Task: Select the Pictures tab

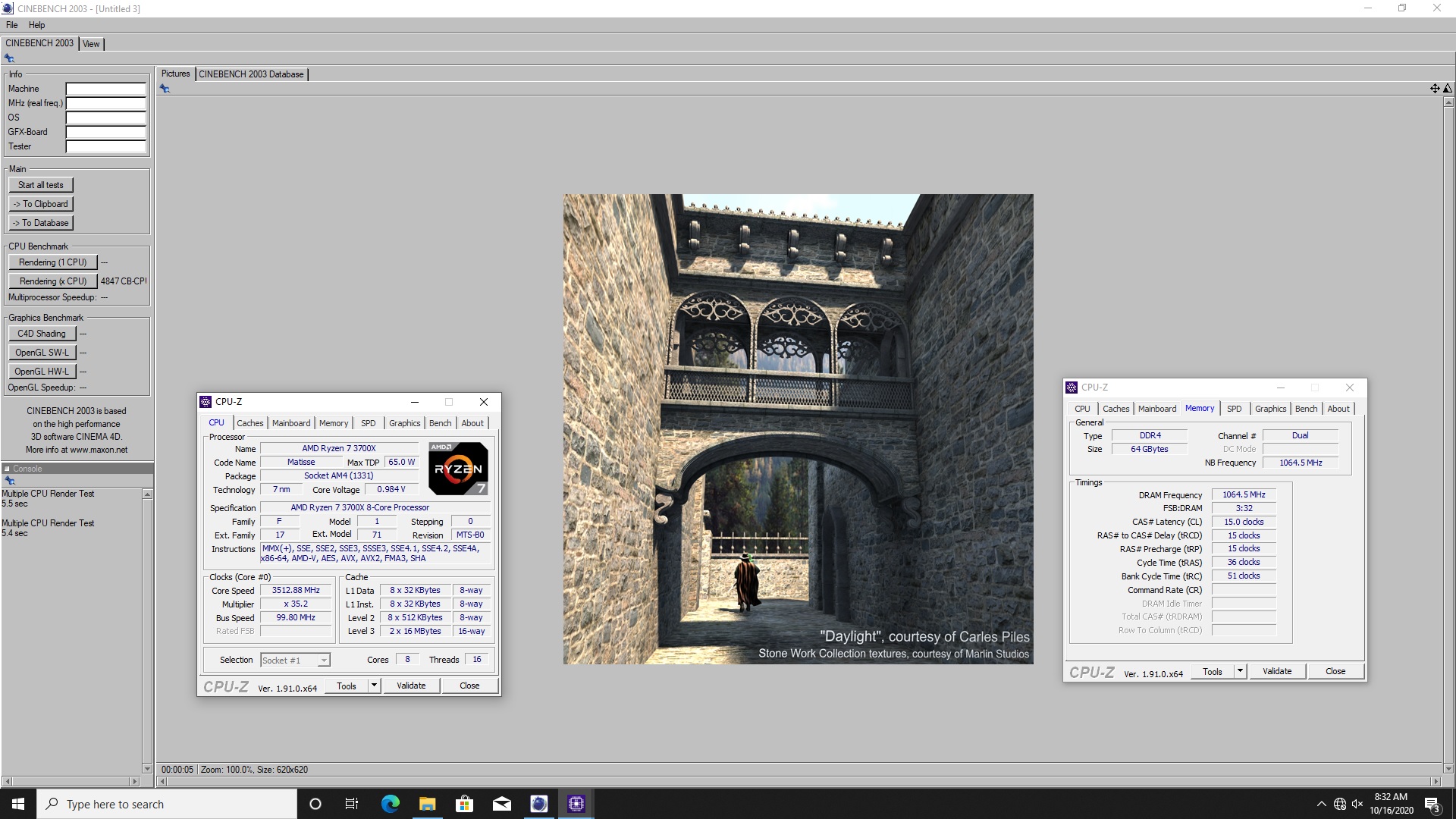Action: coord(175,74)
